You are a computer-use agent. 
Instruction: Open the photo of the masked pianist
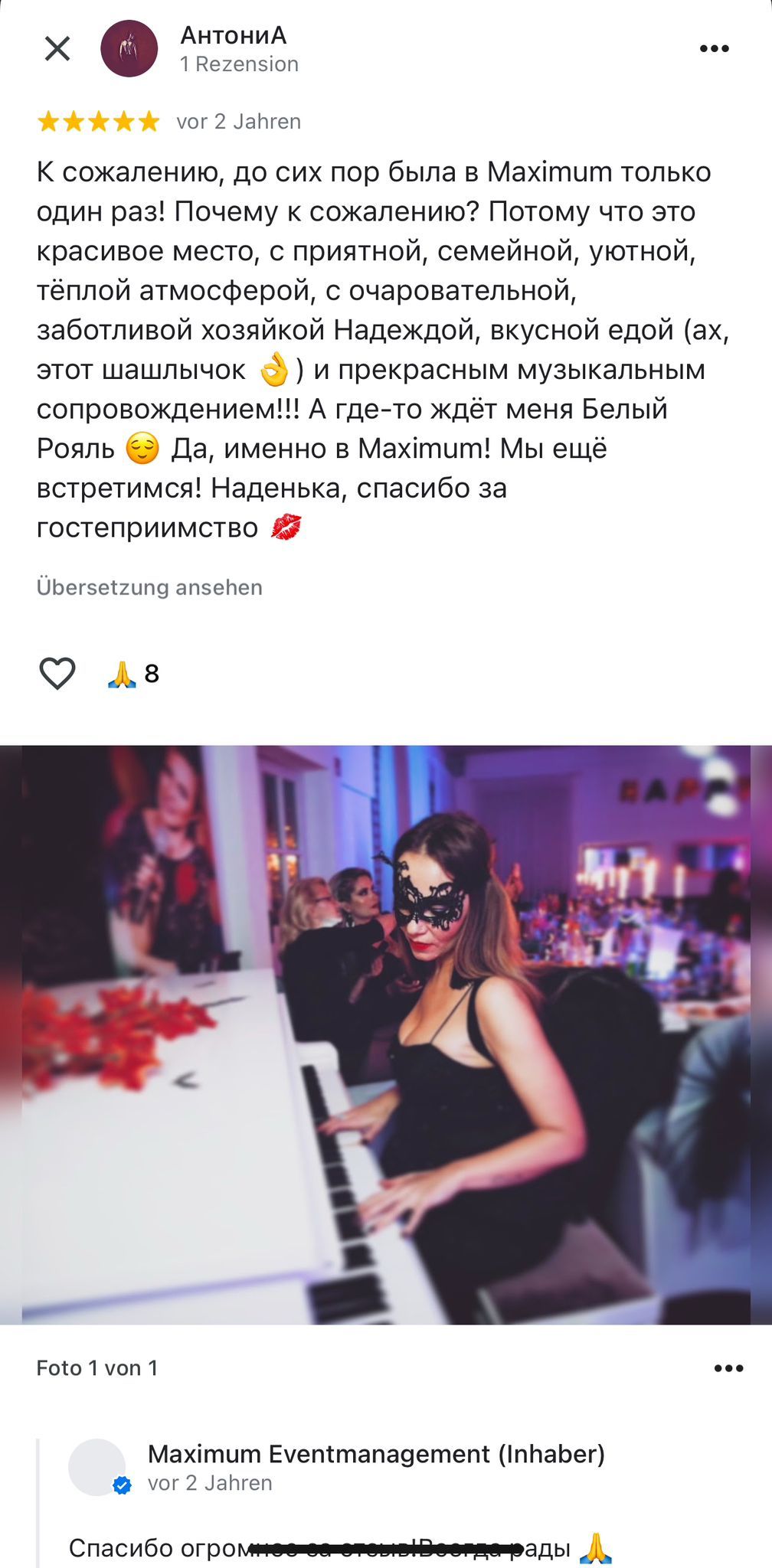386,1034
